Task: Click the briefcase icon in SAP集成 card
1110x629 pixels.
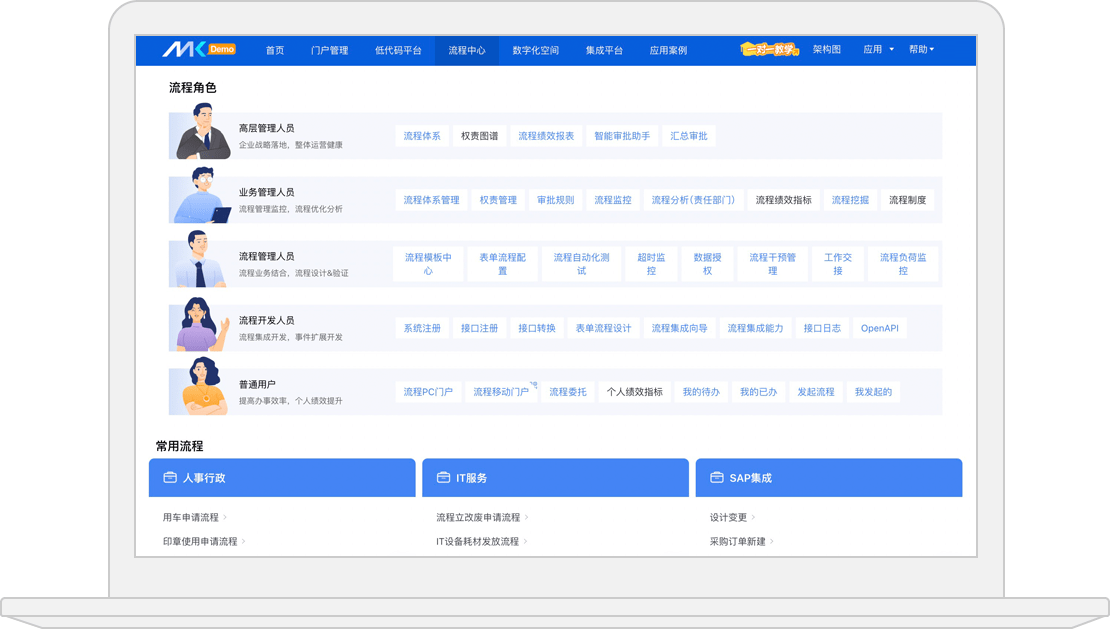Action: (x=716, y=478)
